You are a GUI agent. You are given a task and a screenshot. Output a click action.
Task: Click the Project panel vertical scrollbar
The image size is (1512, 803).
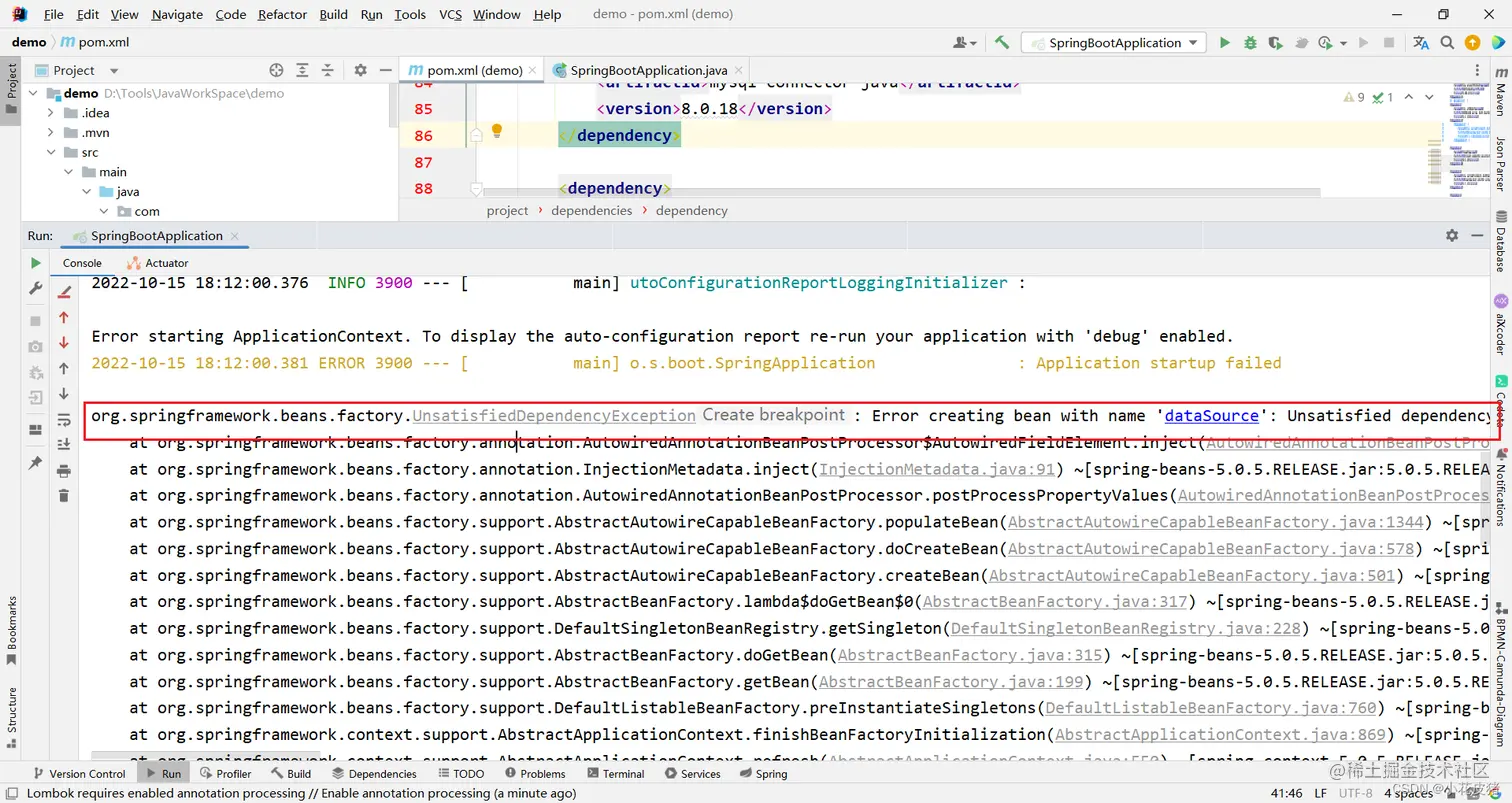point(394,105)
